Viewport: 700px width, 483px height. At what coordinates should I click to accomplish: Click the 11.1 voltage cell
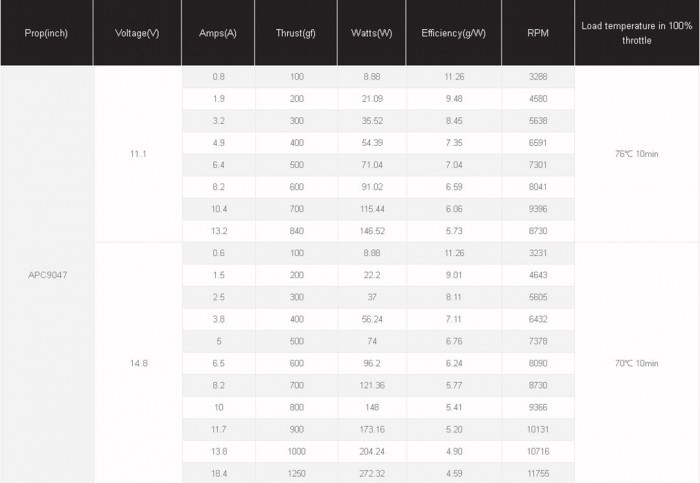tap(138, 154)
